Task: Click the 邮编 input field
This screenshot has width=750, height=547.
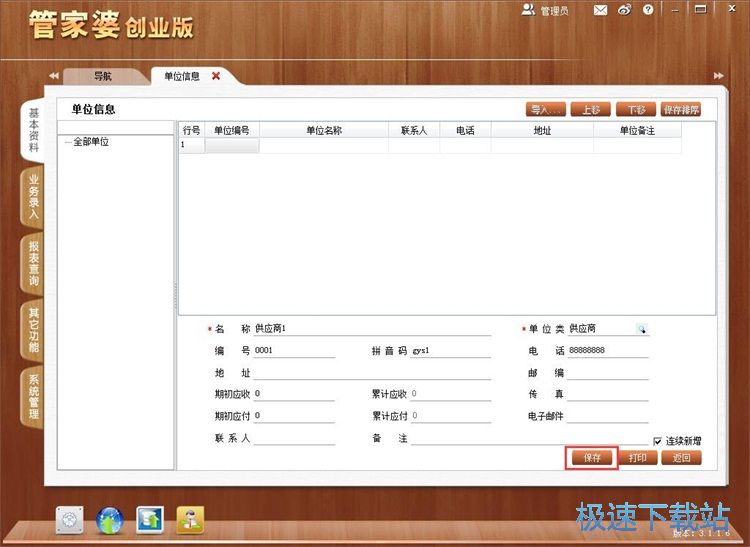Action: 608,373
